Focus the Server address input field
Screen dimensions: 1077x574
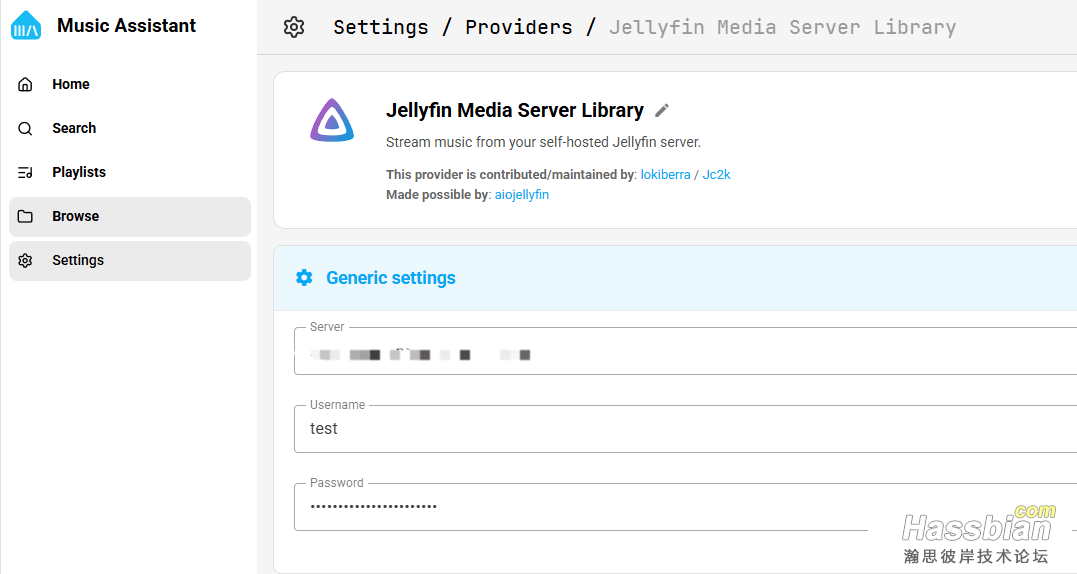click(680, 354)
